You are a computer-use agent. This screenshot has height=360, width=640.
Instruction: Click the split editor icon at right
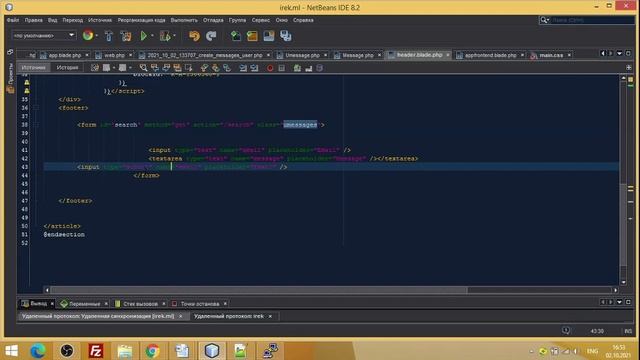(x=629, y=67)
